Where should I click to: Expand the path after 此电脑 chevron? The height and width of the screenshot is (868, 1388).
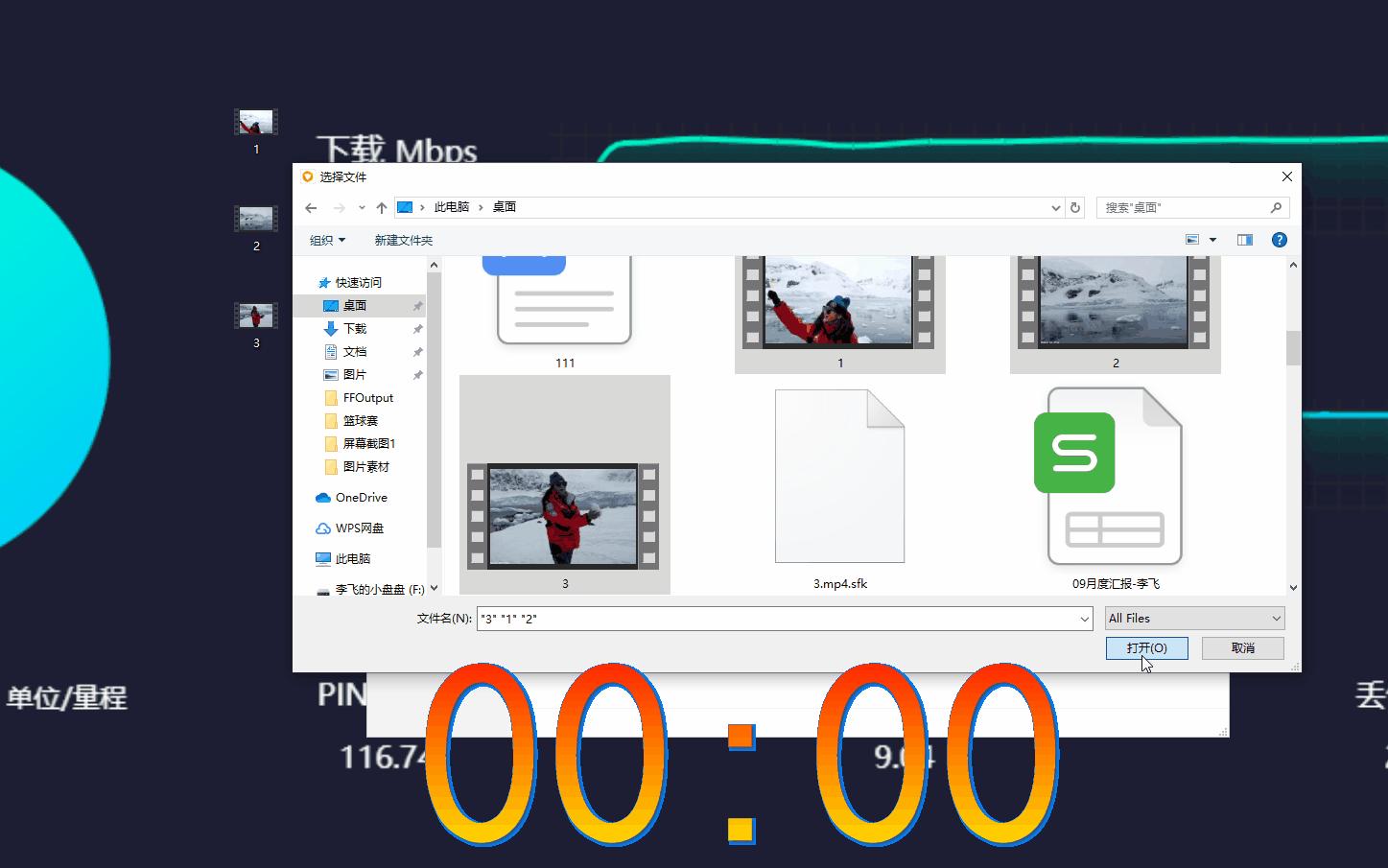[481, 208]
